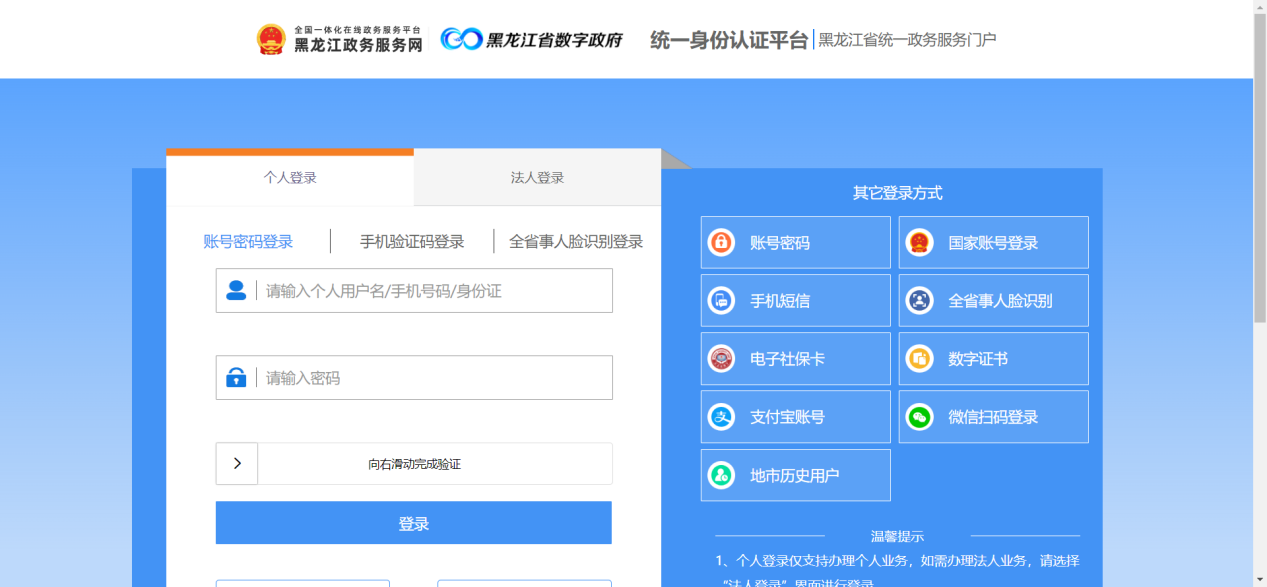Click the blue 登录 button
Viewport: 1267px width, 587px height.
coord(413,523)
